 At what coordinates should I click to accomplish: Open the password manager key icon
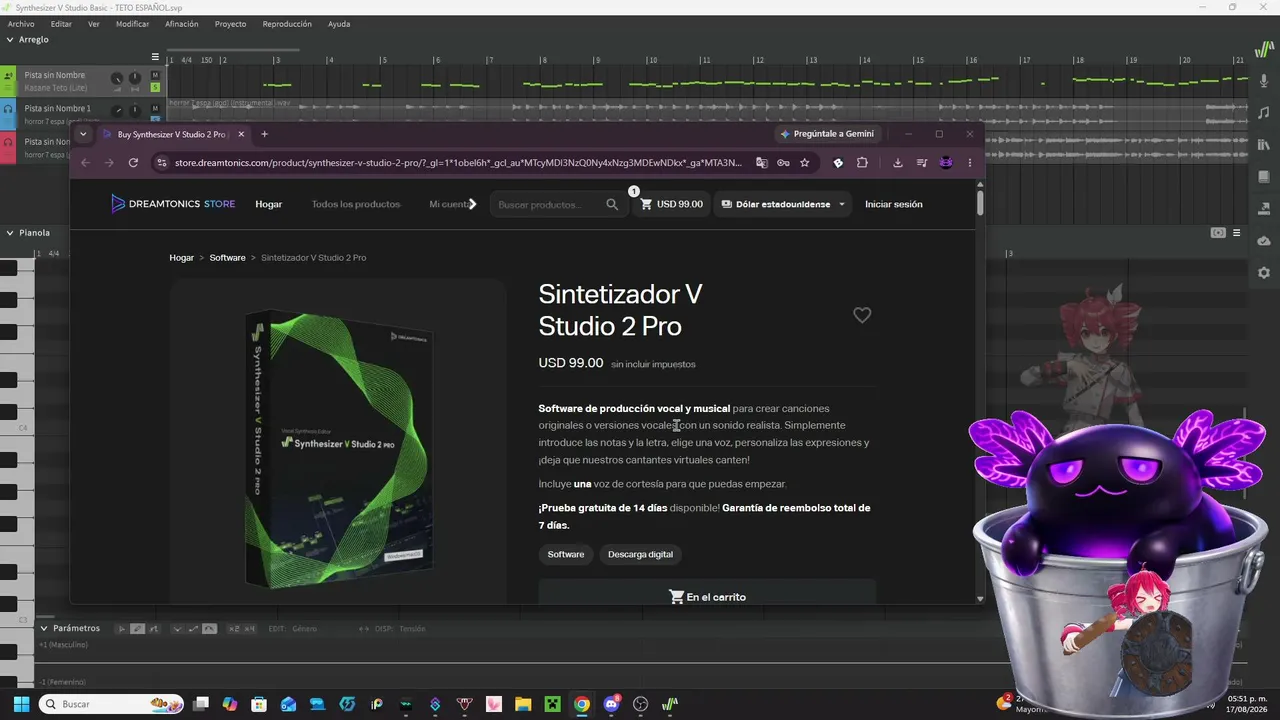(x=783, y=163)
